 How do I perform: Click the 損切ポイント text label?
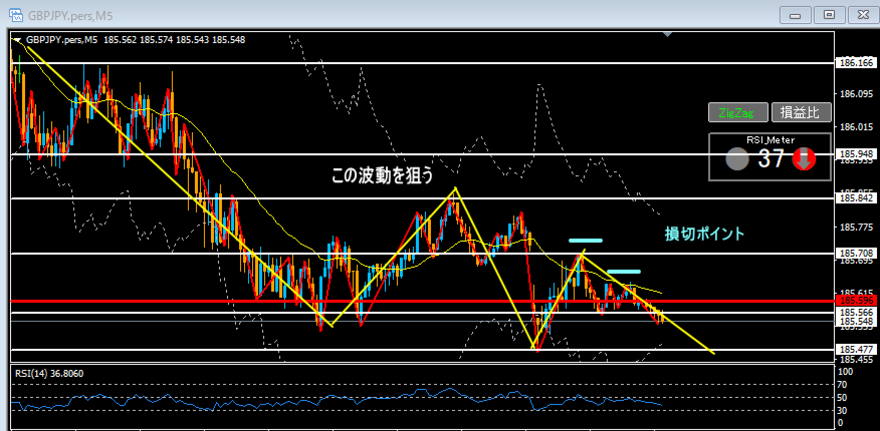705,234
